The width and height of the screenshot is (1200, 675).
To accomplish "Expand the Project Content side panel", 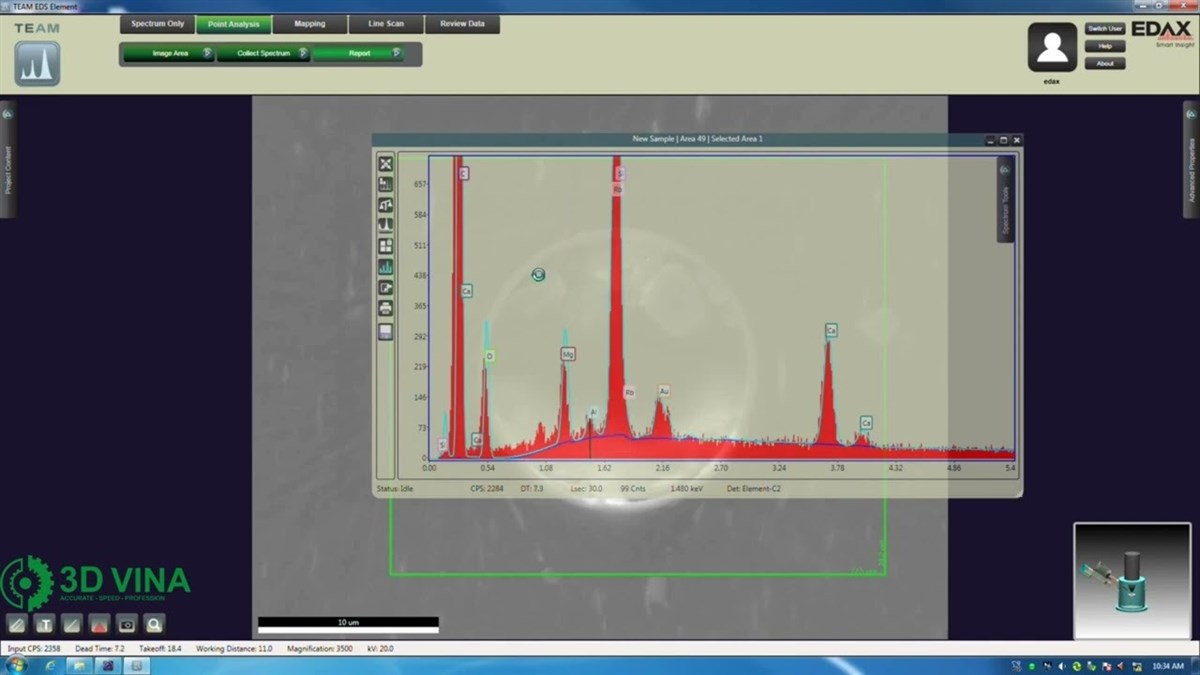I will (x=8, y=160).
